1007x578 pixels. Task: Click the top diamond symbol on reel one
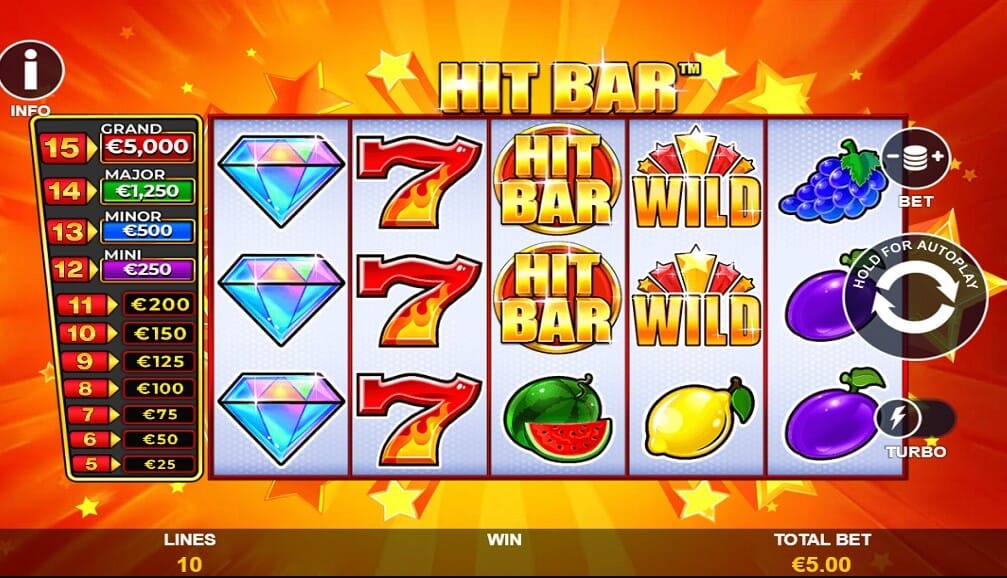click(x=281, y=180)
